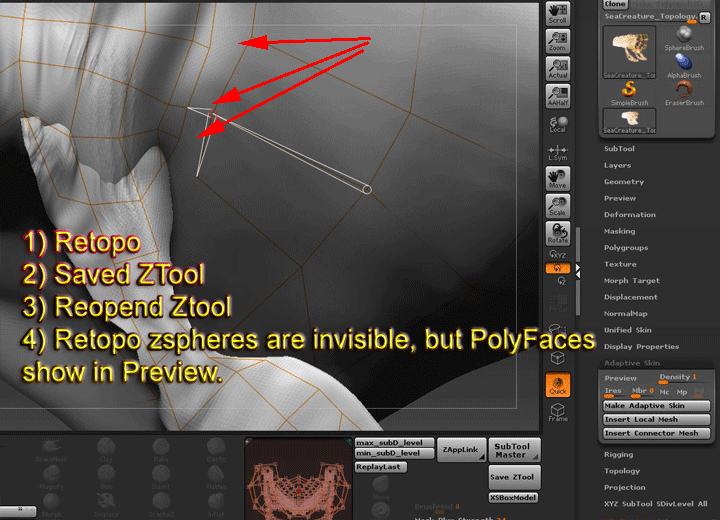Click Insert Local Mesh button

[656, 420]
